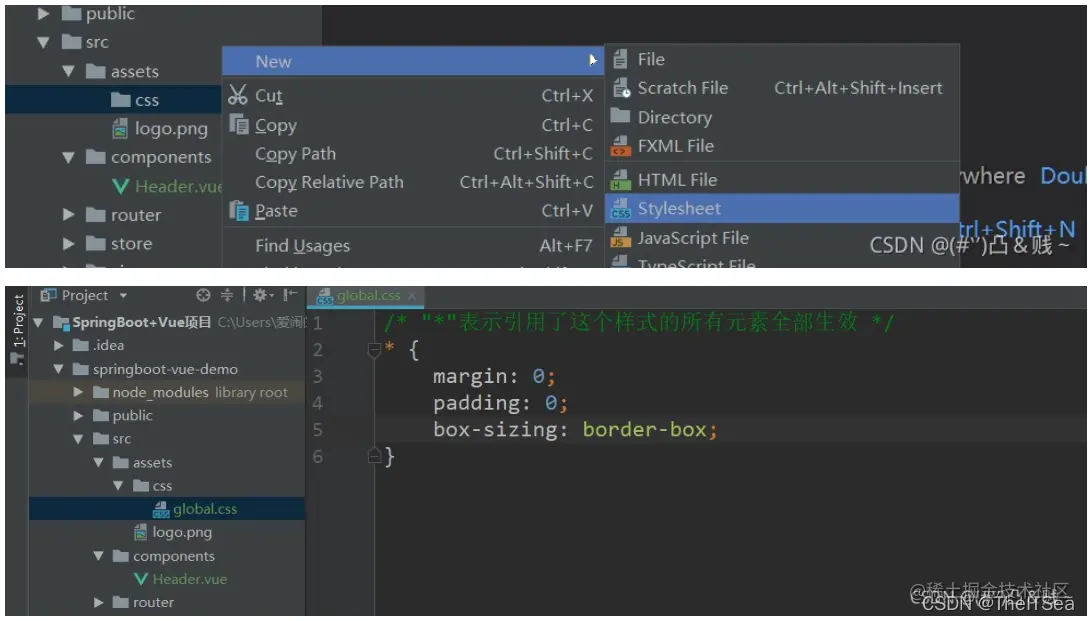This screenshot has width=1090, height=621.
Task: Collapse the springboot-vue-demo folder
Action: (x=59, y=369)
